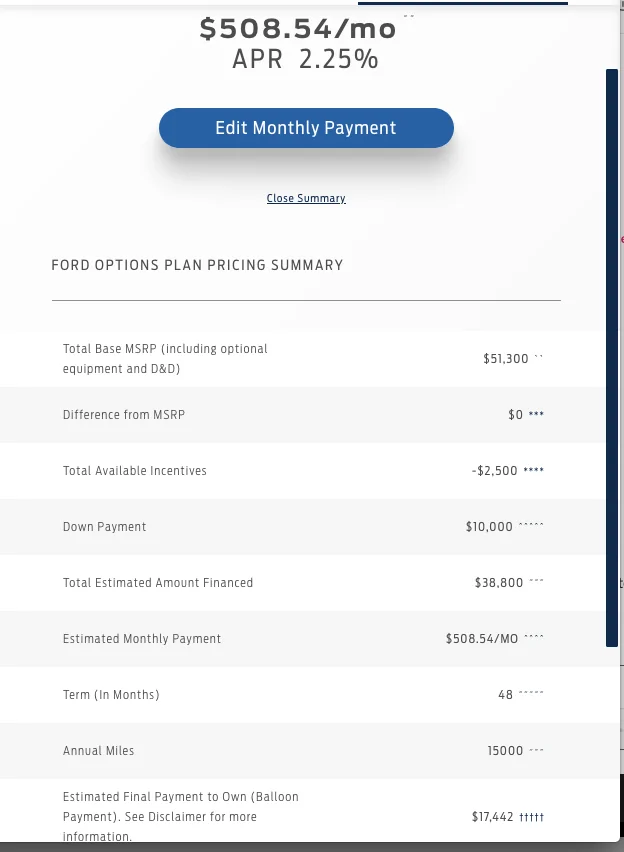The width and height of the screenshot is (624, 852).
Task: Click the 15000 annual miles value
Action: click(x=506, y=750)
